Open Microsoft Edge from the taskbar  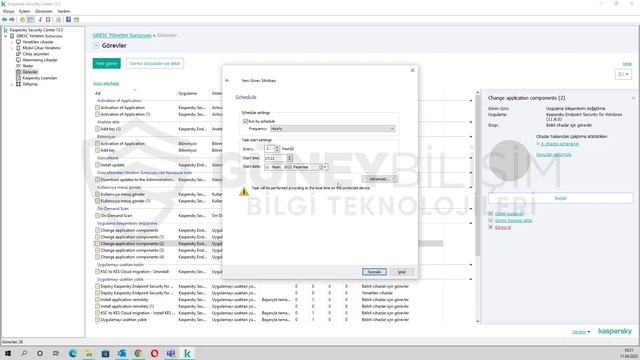coord(73,353)
